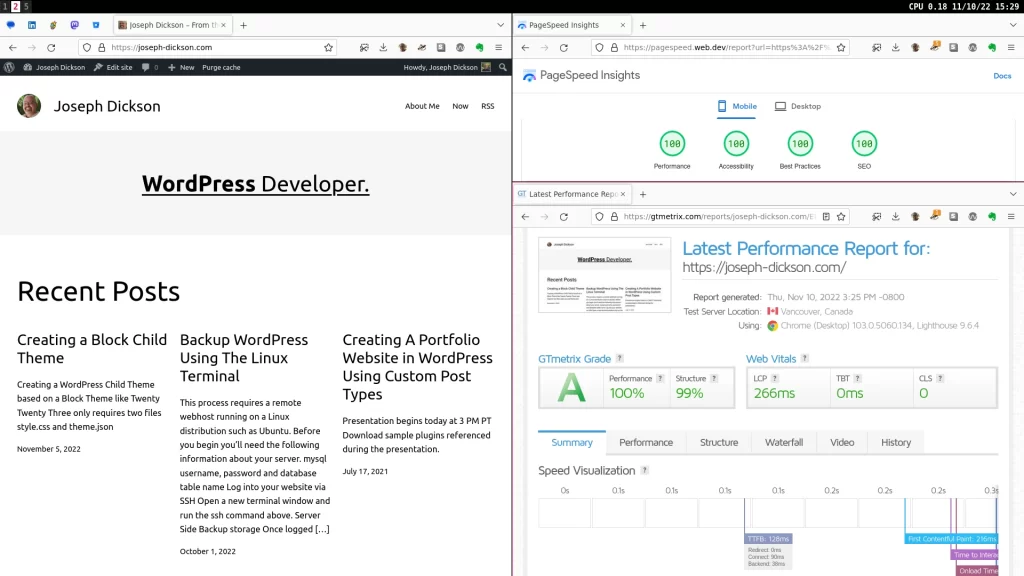The height and width of the screenshot is (576, 1024).
Task: Click the GTmetrix report page thumbnail
Action: (x=604, y=275)
